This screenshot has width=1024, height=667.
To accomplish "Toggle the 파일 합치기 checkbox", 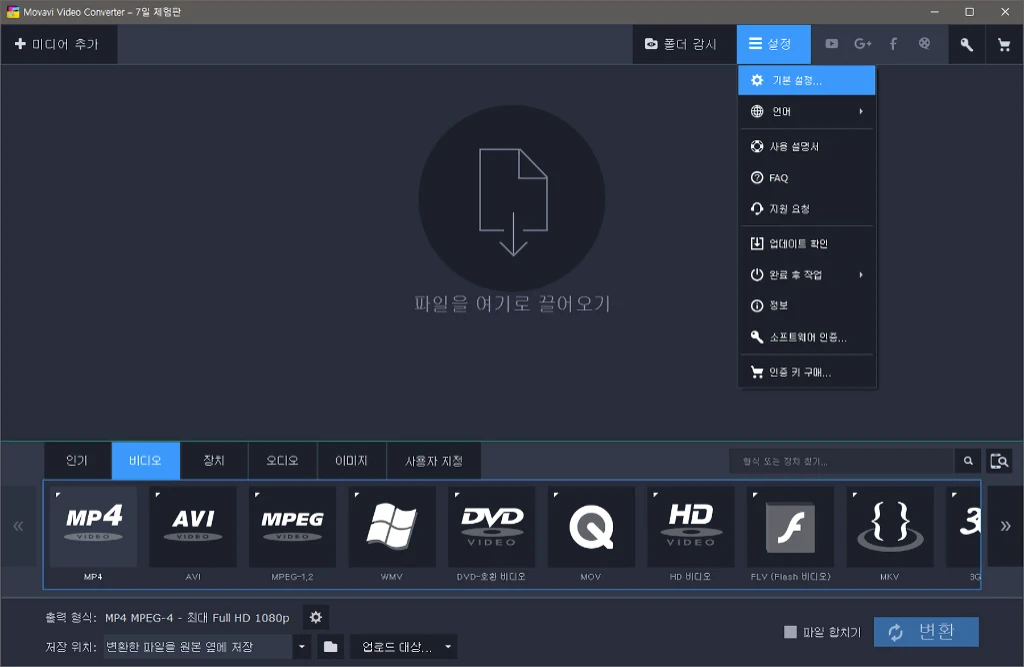I will pos(790,632).
